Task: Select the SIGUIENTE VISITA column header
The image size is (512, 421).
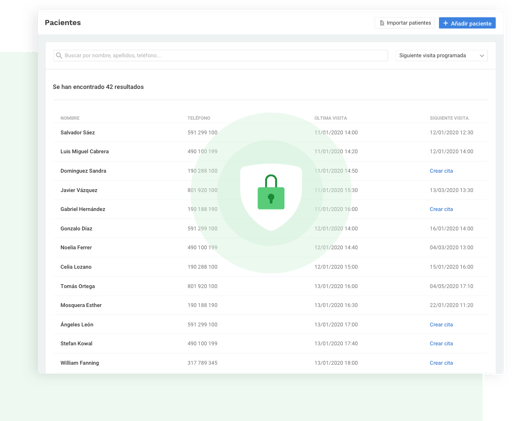Action: (449, 118)
